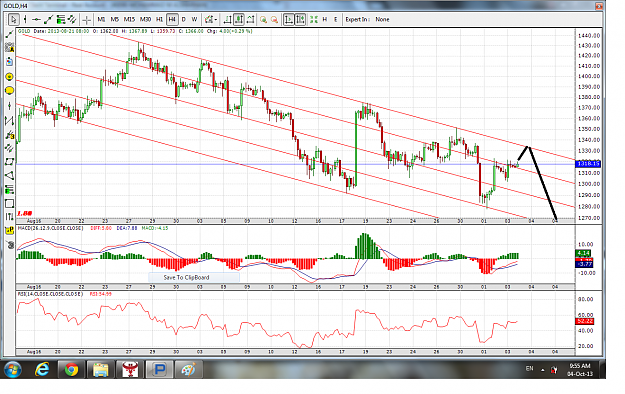Select M30 timeframe
This screenshot has height=394, width=625.
(145, 19)
